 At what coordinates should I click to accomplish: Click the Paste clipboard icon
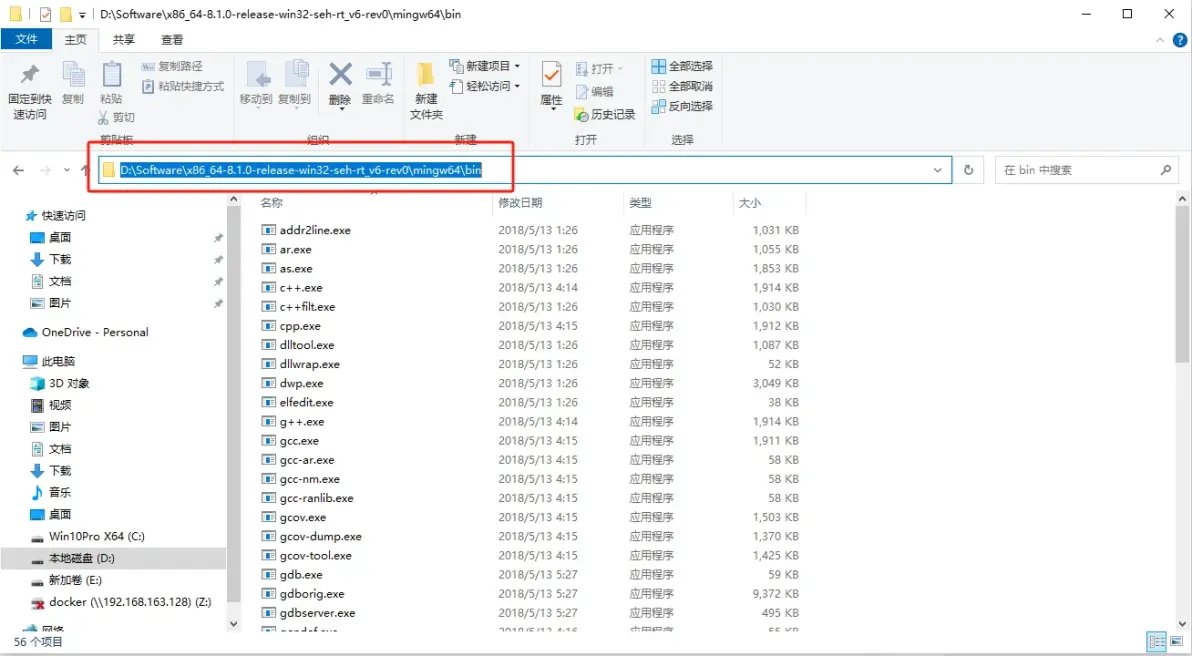coord(111,74)
